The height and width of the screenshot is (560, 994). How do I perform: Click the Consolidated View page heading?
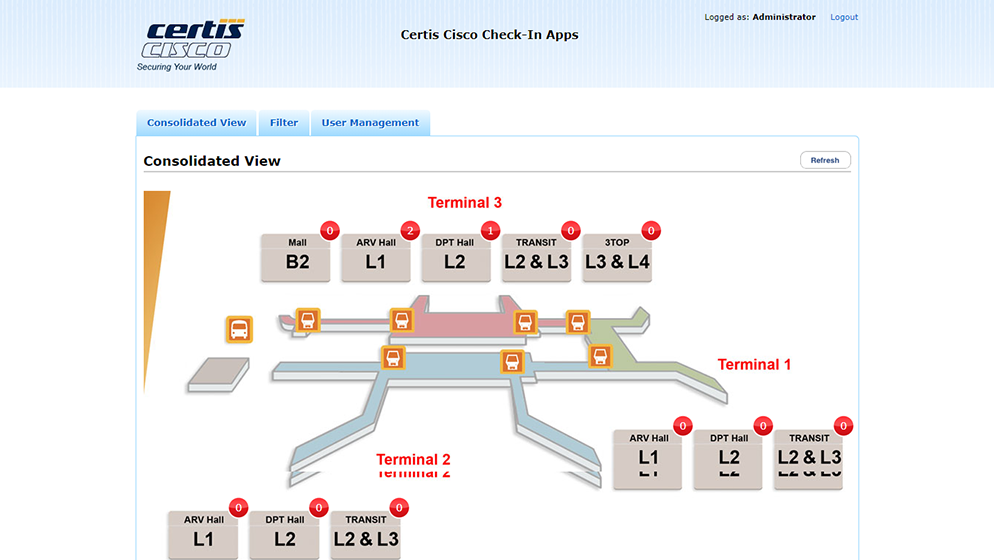(x=212, y=161)
